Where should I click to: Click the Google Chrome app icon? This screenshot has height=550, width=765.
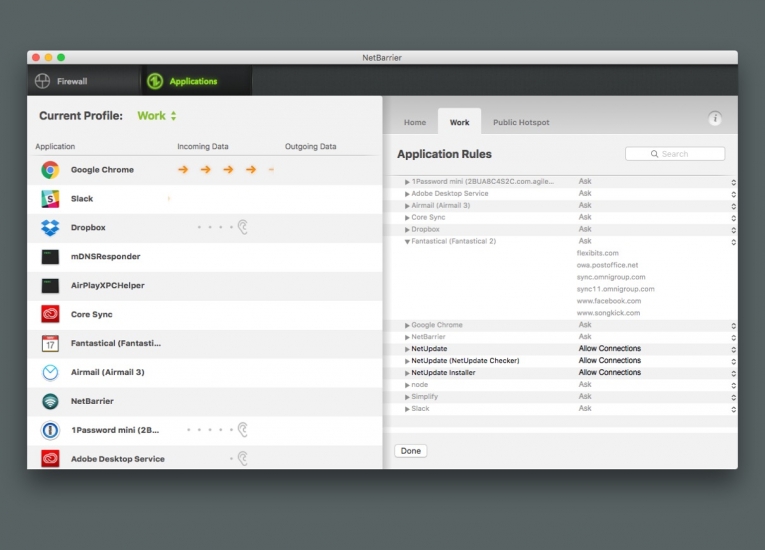[50, 170]
